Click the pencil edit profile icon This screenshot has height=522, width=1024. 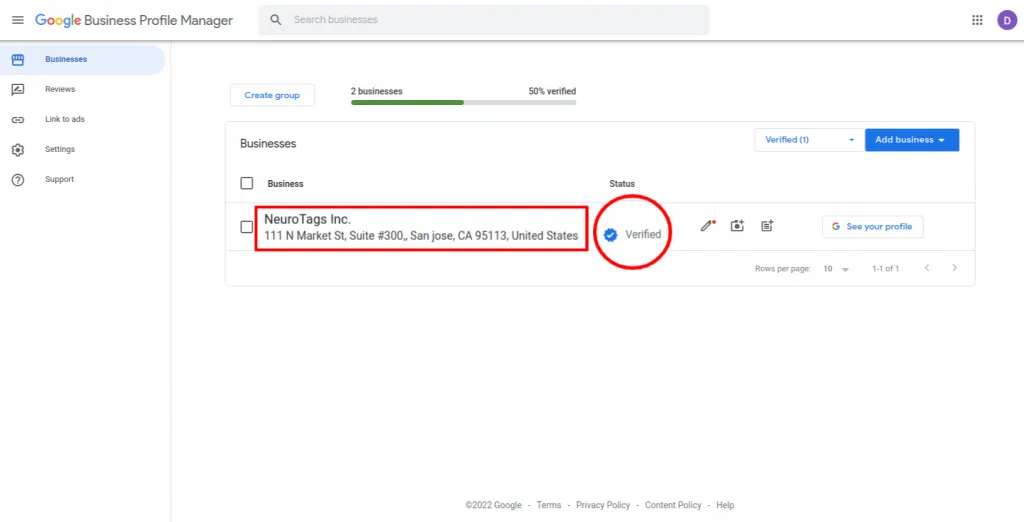coord(707,226)
